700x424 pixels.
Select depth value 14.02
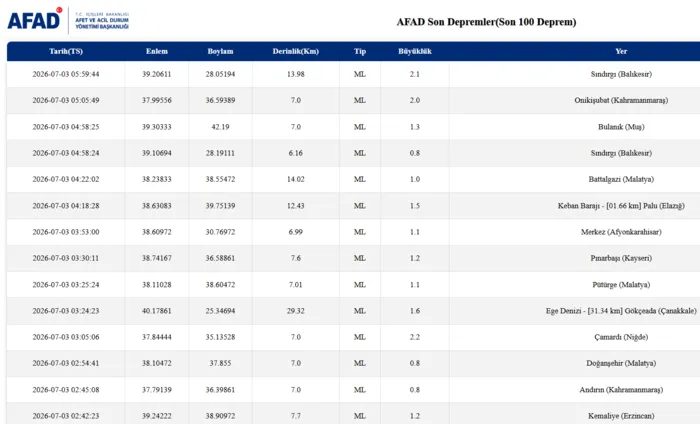[296, 179]
